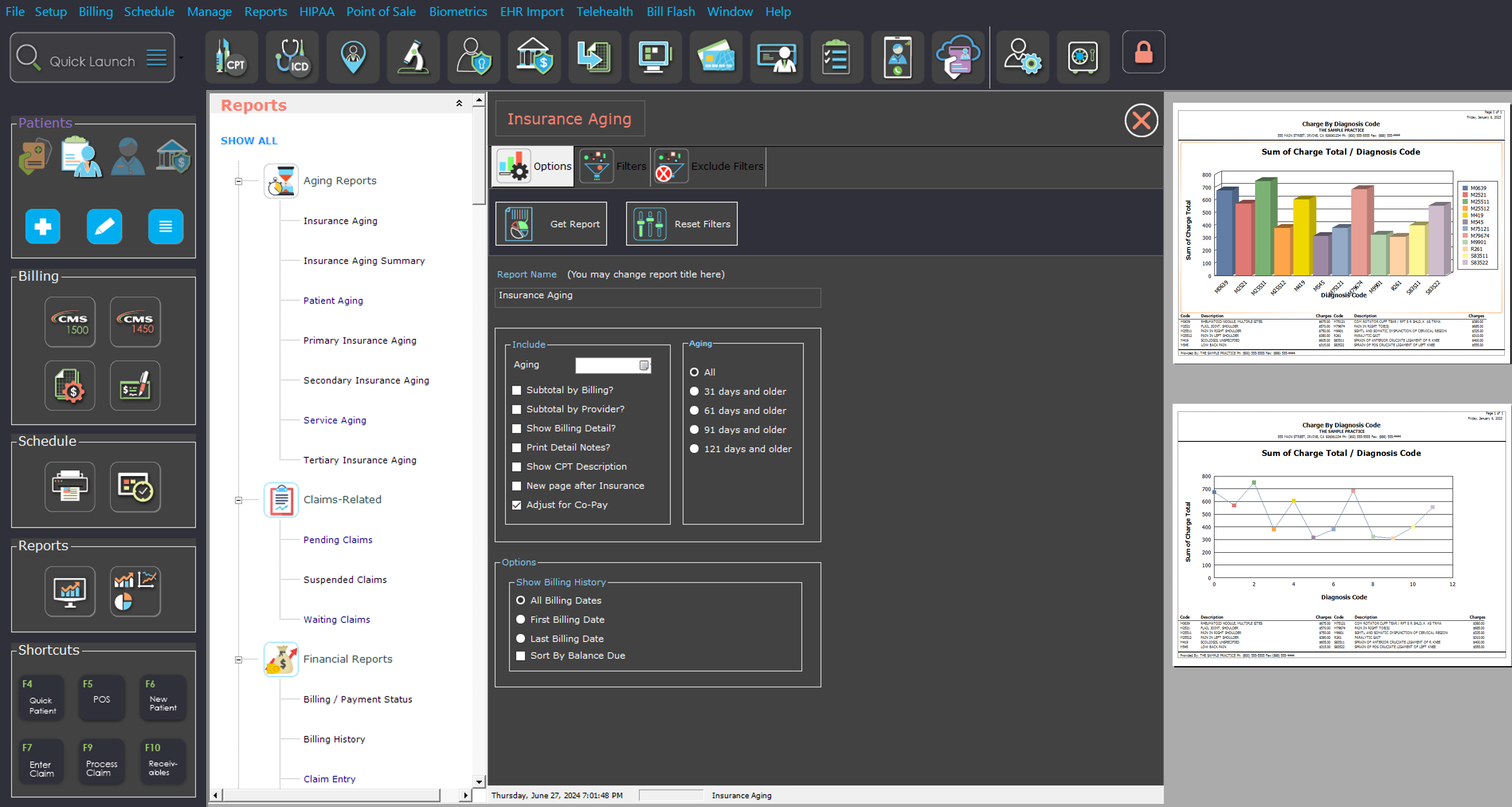Open the Telehealth phone icon in the toolbar
1512x807 pixels.
[x=897, y=57]
